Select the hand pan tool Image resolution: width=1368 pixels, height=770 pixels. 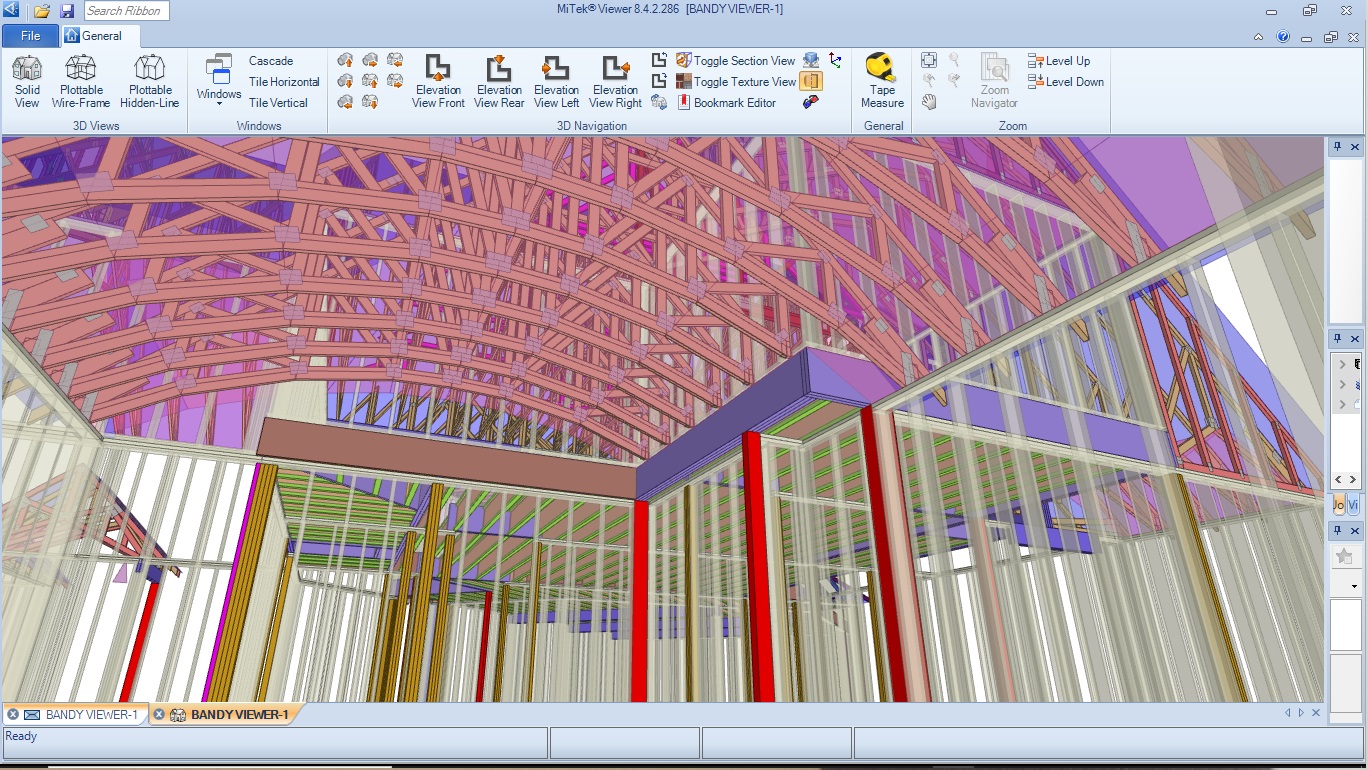[929, 102]
